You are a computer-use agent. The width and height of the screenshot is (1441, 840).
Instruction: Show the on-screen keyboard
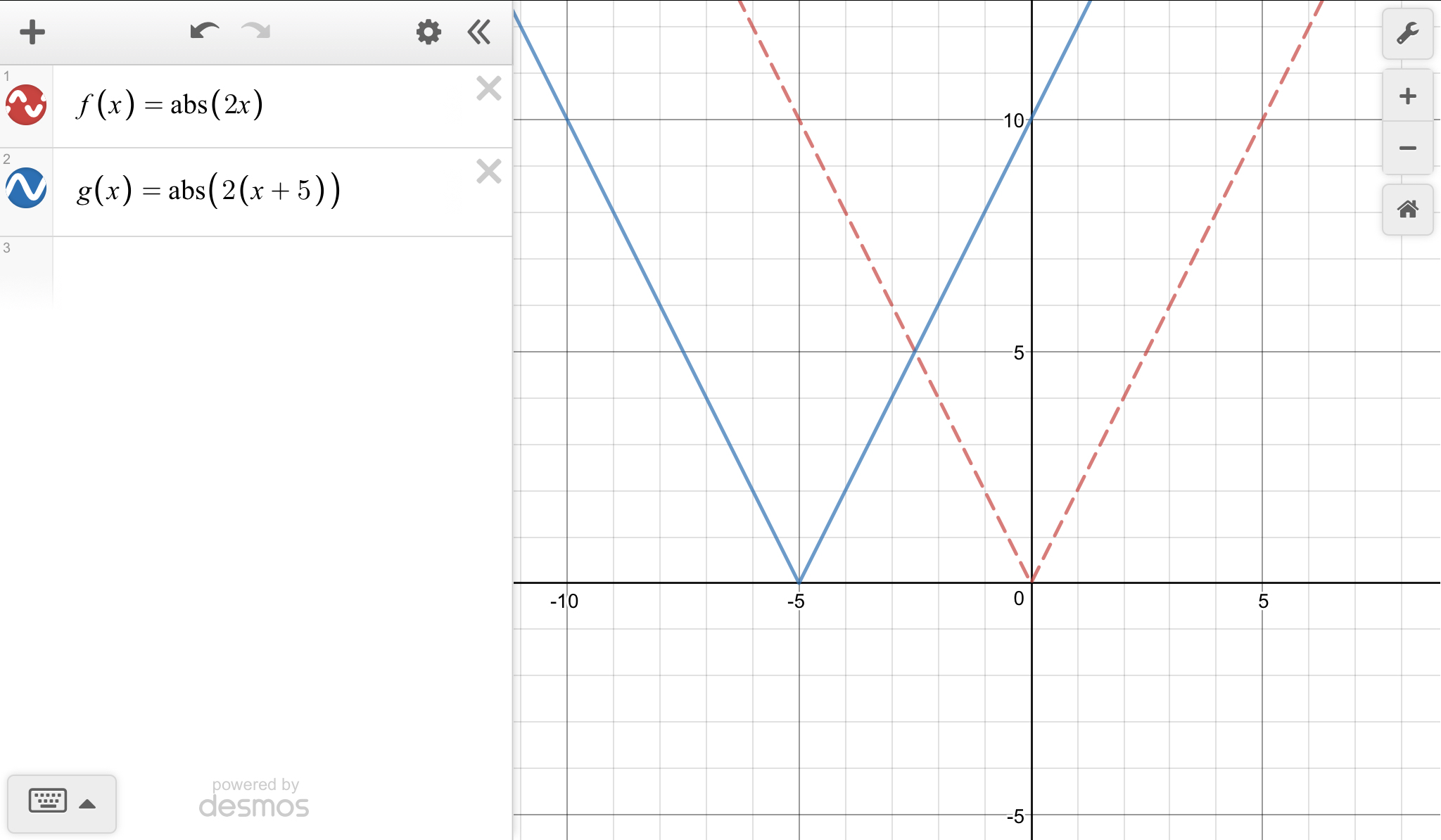[x=48, y=801]
